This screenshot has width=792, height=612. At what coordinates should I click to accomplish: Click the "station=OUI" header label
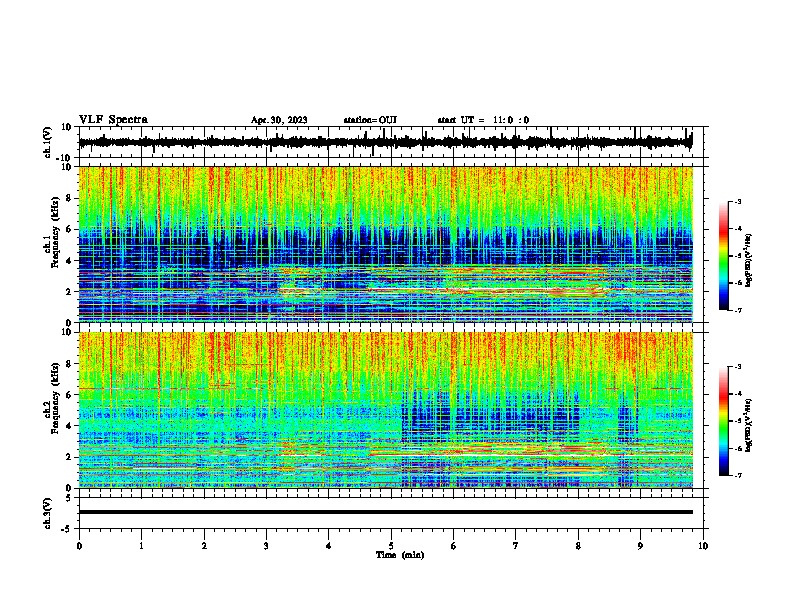(x=370, y=120)
